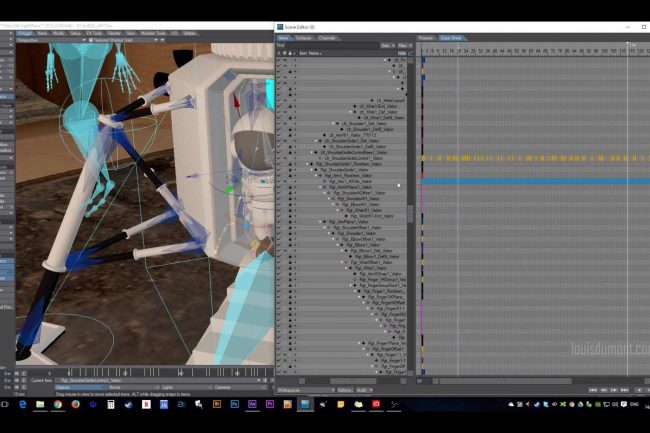Click the Options button in Scene Editor
Image resolution: width=650 pixels, height=433 pixels.
[343, 389]
